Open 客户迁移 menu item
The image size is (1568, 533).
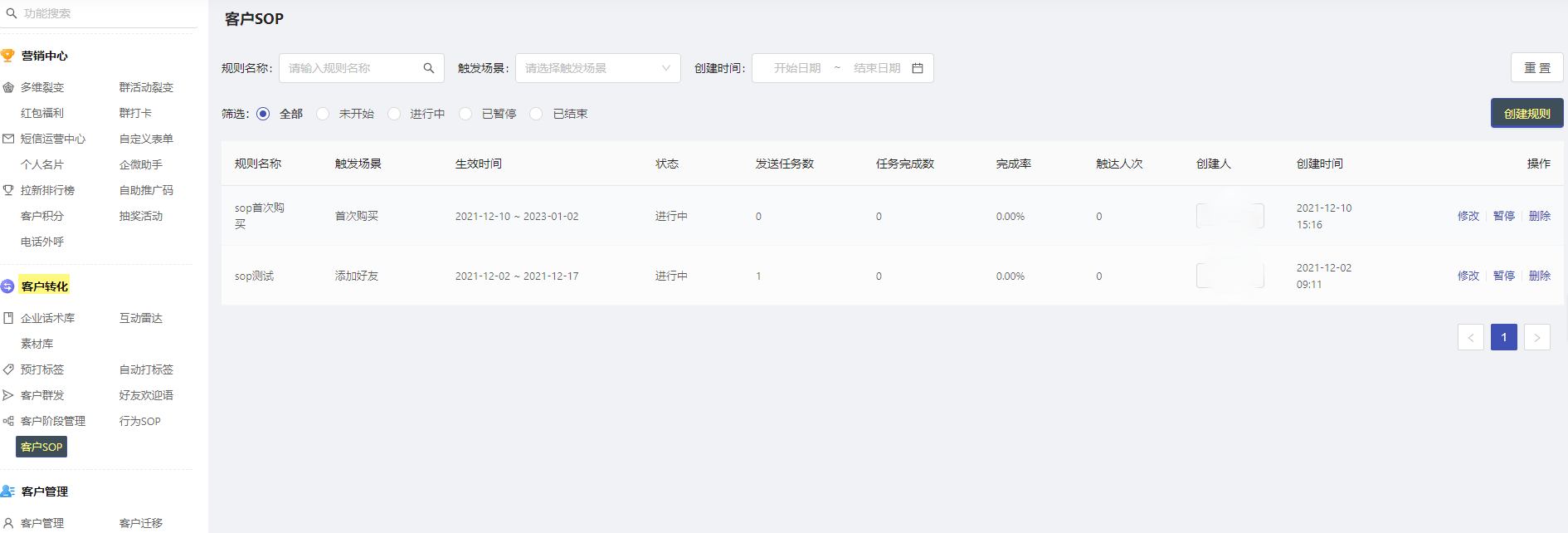tap(141, 523)
